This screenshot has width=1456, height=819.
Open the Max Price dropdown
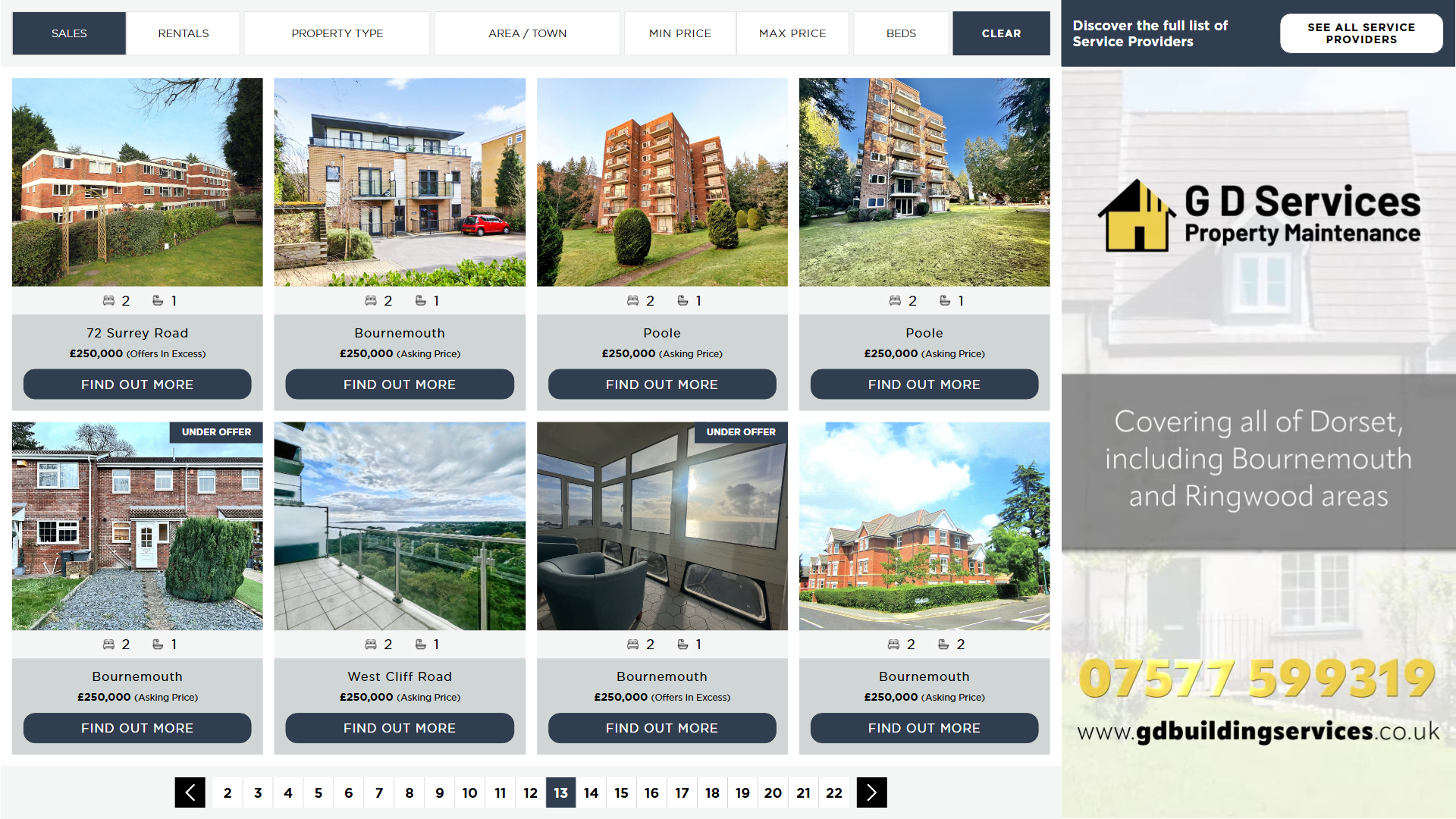792,33
